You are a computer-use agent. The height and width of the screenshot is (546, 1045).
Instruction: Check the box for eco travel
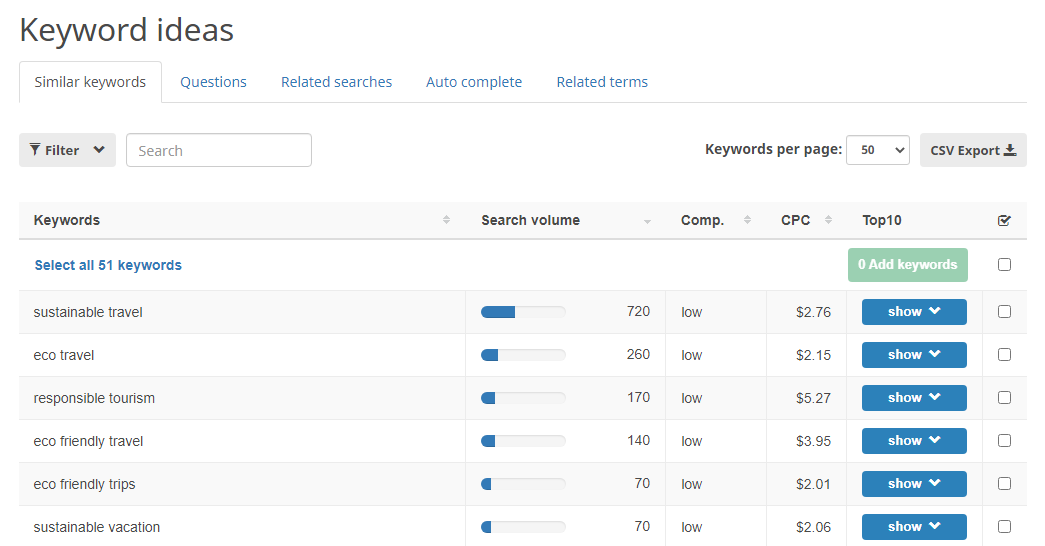pos(1004,355)
